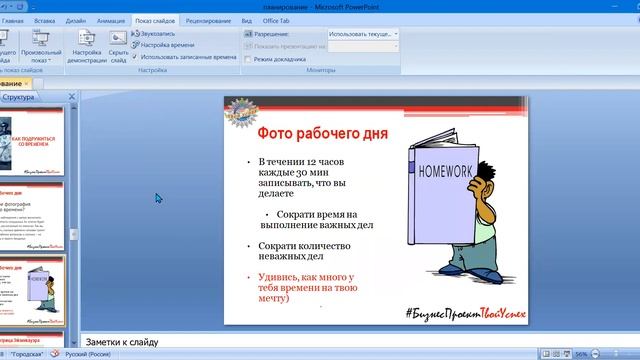Enable Режим докладчика checkbox

[247, 59]
